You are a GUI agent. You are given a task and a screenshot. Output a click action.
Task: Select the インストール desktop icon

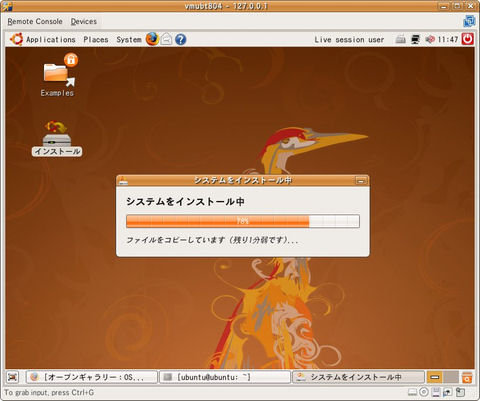pyautogui.click(x=57, y=138)
